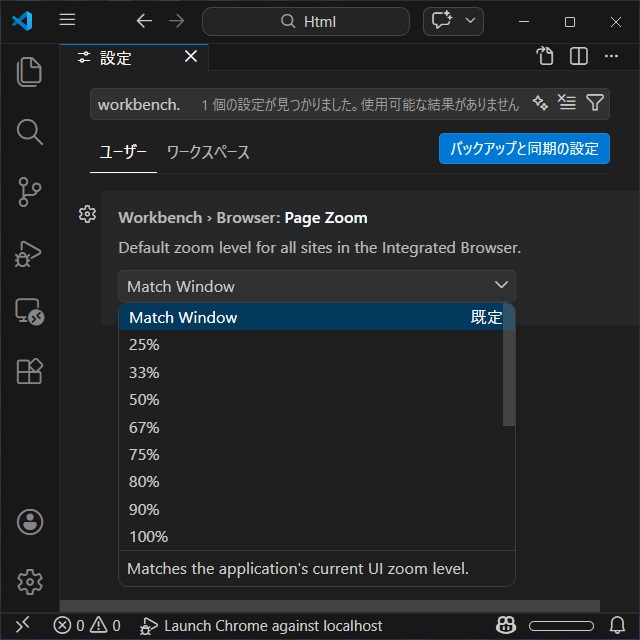Click the Open Settings (JSON) icon
640x640 pixels.
[x=545, y=57]
